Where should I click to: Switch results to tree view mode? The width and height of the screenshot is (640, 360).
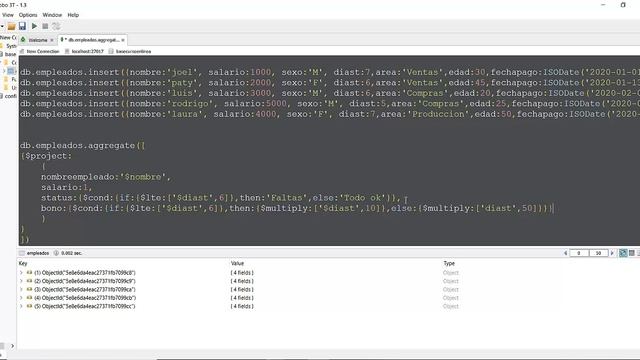pos(623,253)
